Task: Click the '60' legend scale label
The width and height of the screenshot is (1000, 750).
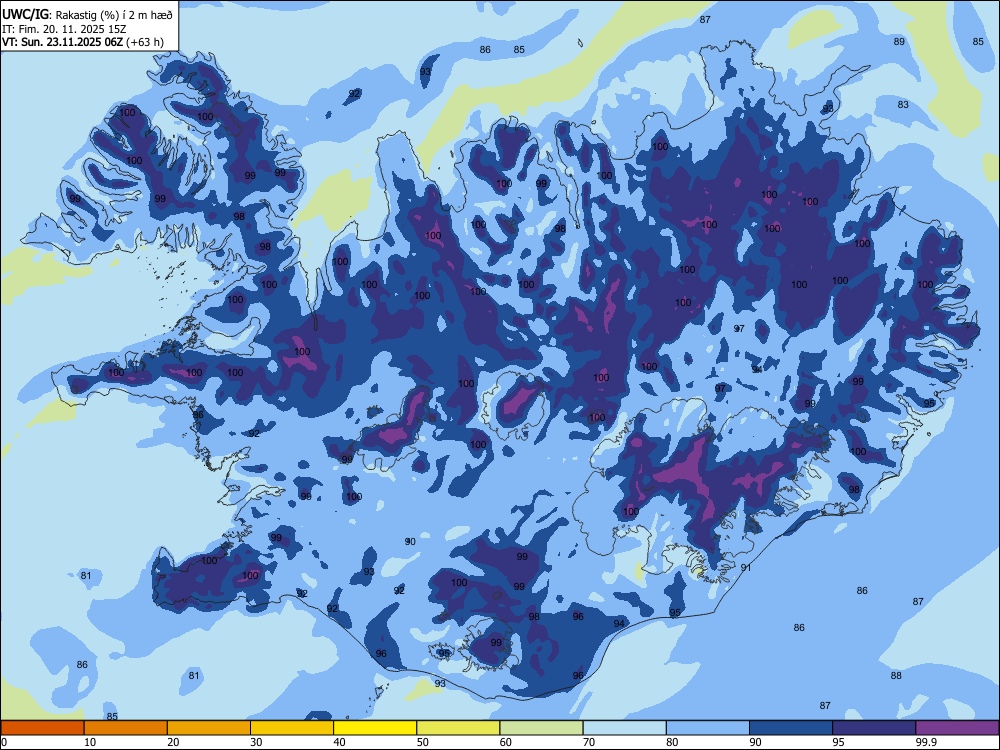Action: click(x=506, y=742)
